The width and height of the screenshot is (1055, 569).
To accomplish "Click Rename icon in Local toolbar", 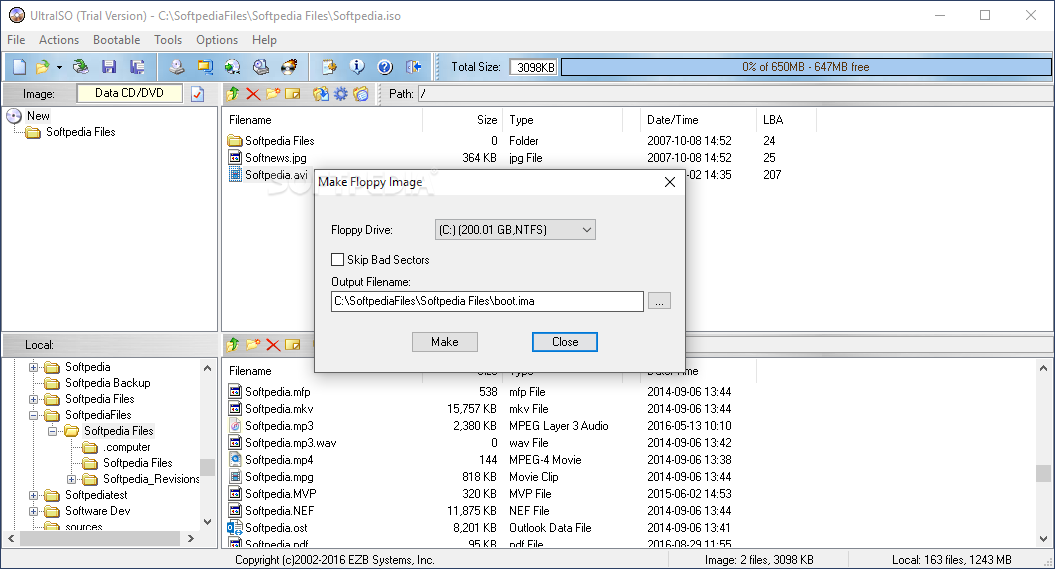I will click(x=293, y=344).
